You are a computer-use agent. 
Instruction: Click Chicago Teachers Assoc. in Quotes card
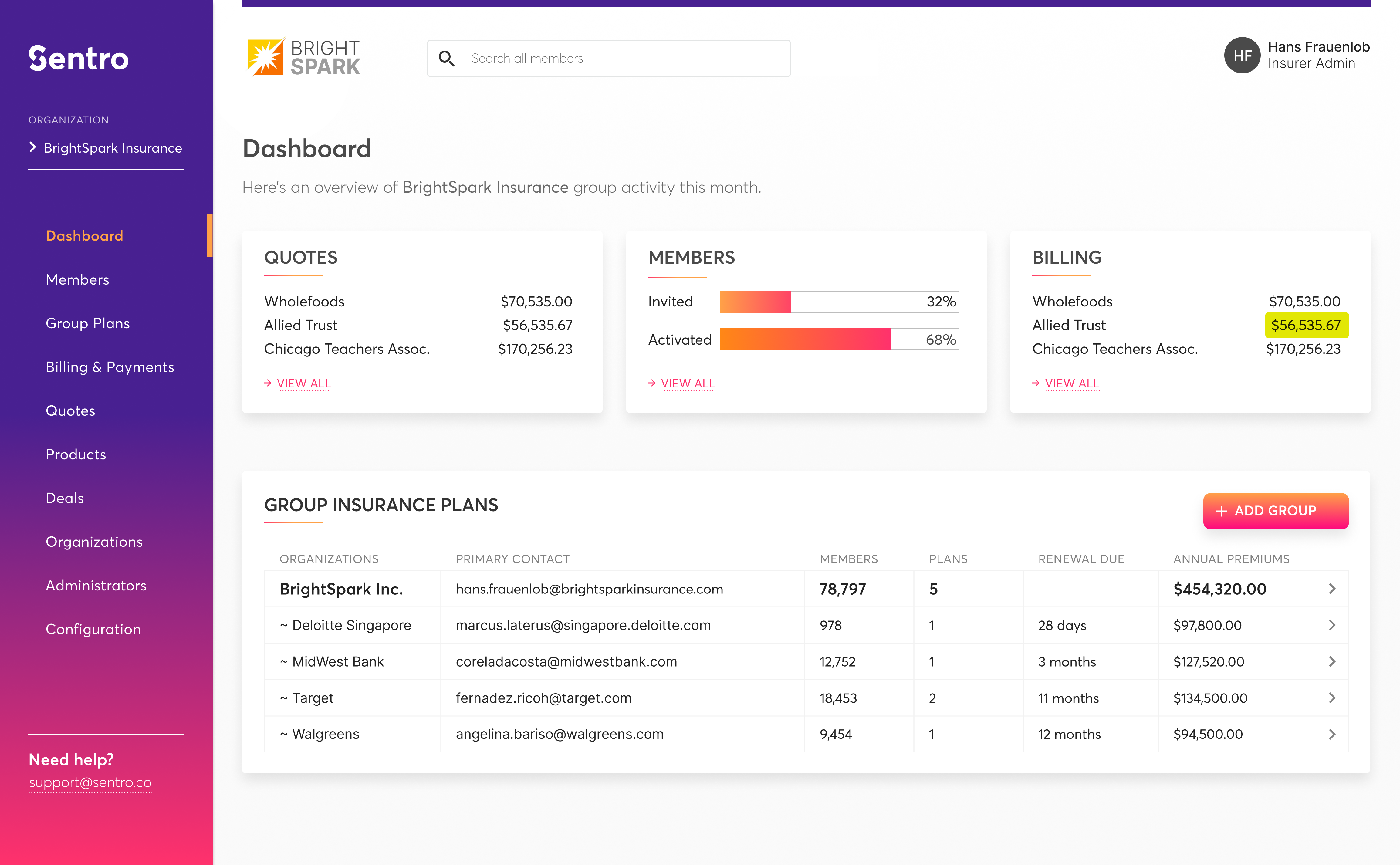point(347,349)
